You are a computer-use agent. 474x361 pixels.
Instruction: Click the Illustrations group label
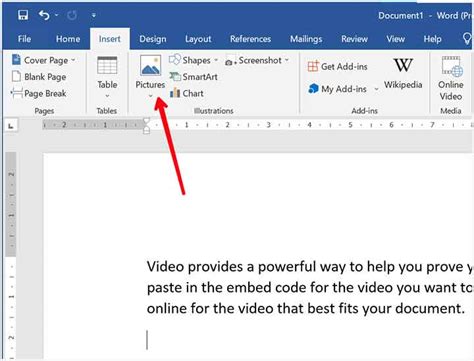coord(214,111)
